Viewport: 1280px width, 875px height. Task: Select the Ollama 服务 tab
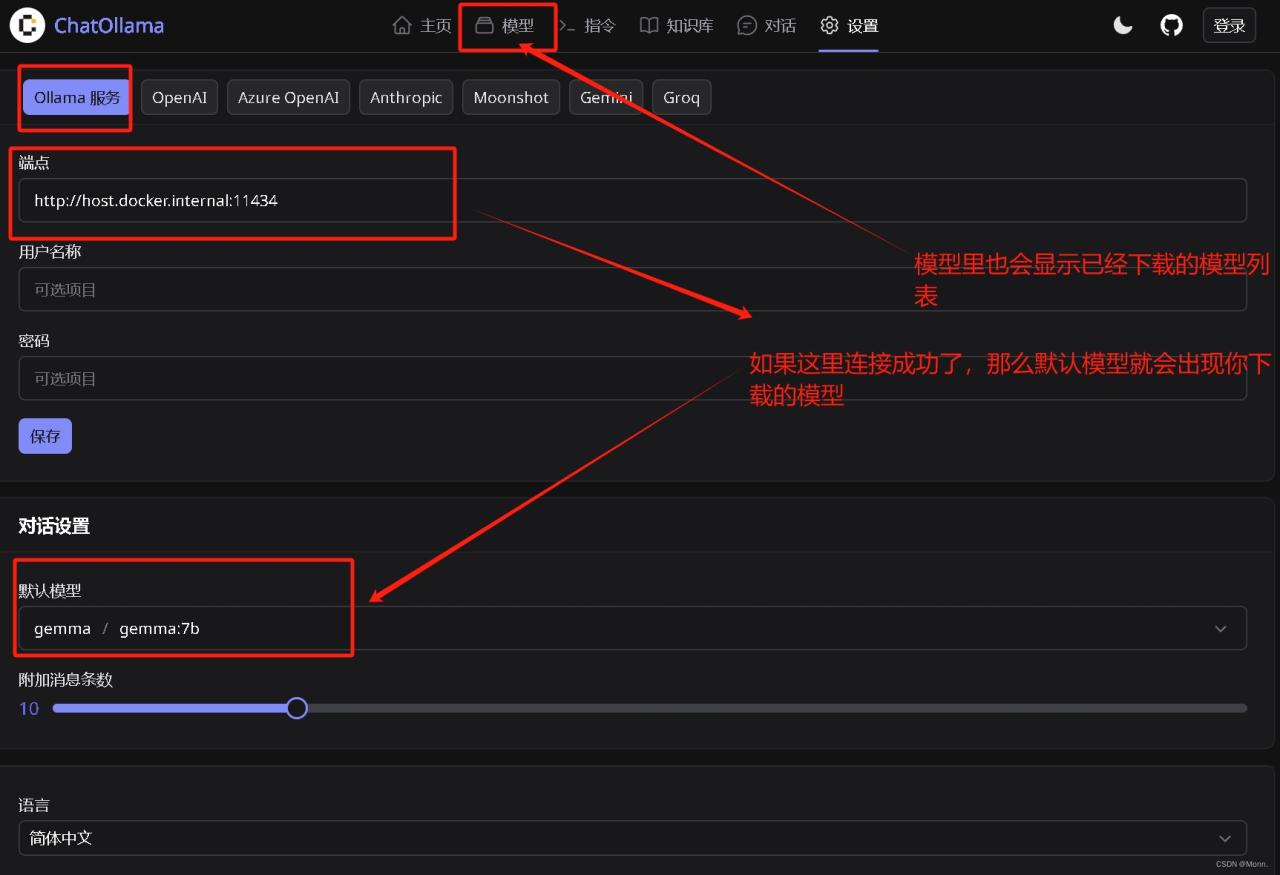tap(77, 98)
